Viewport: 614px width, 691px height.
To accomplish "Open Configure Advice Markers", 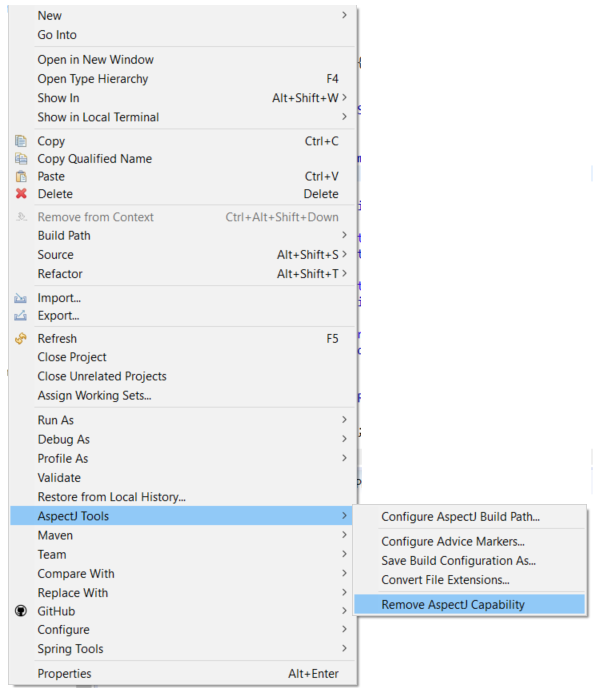I will tap(470, 541).
